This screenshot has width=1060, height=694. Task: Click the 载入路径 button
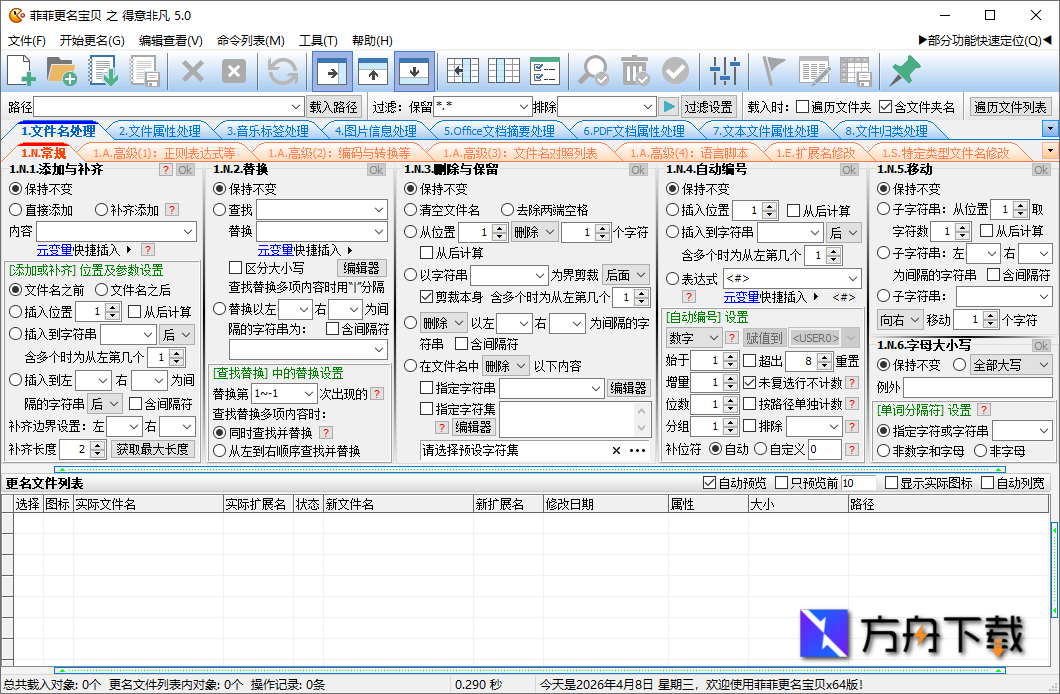point(334,107)
